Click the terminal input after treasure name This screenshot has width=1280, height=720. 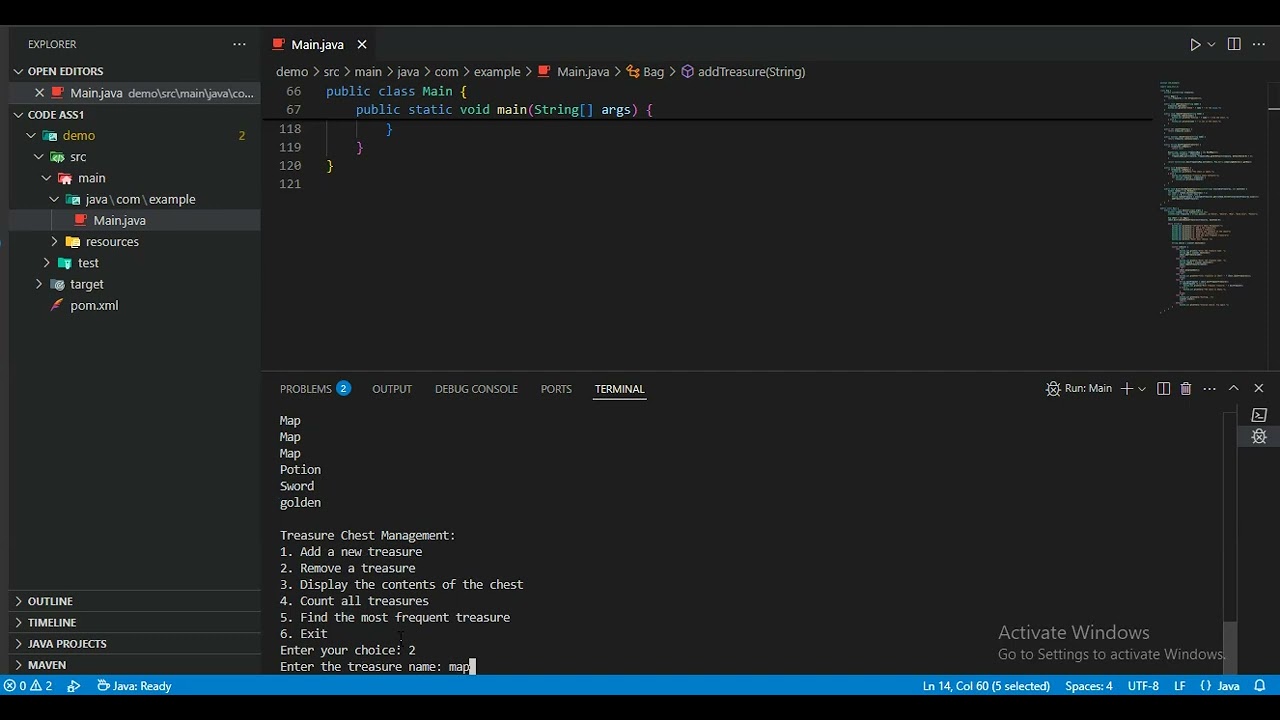point(473,666)
